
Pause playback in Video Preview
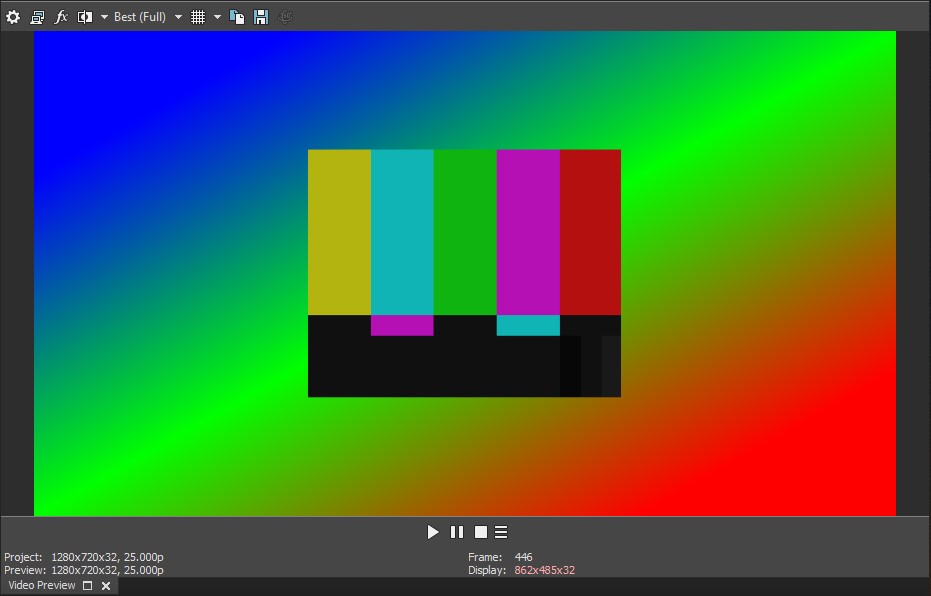pyautogui.click(x=457, y=532)
